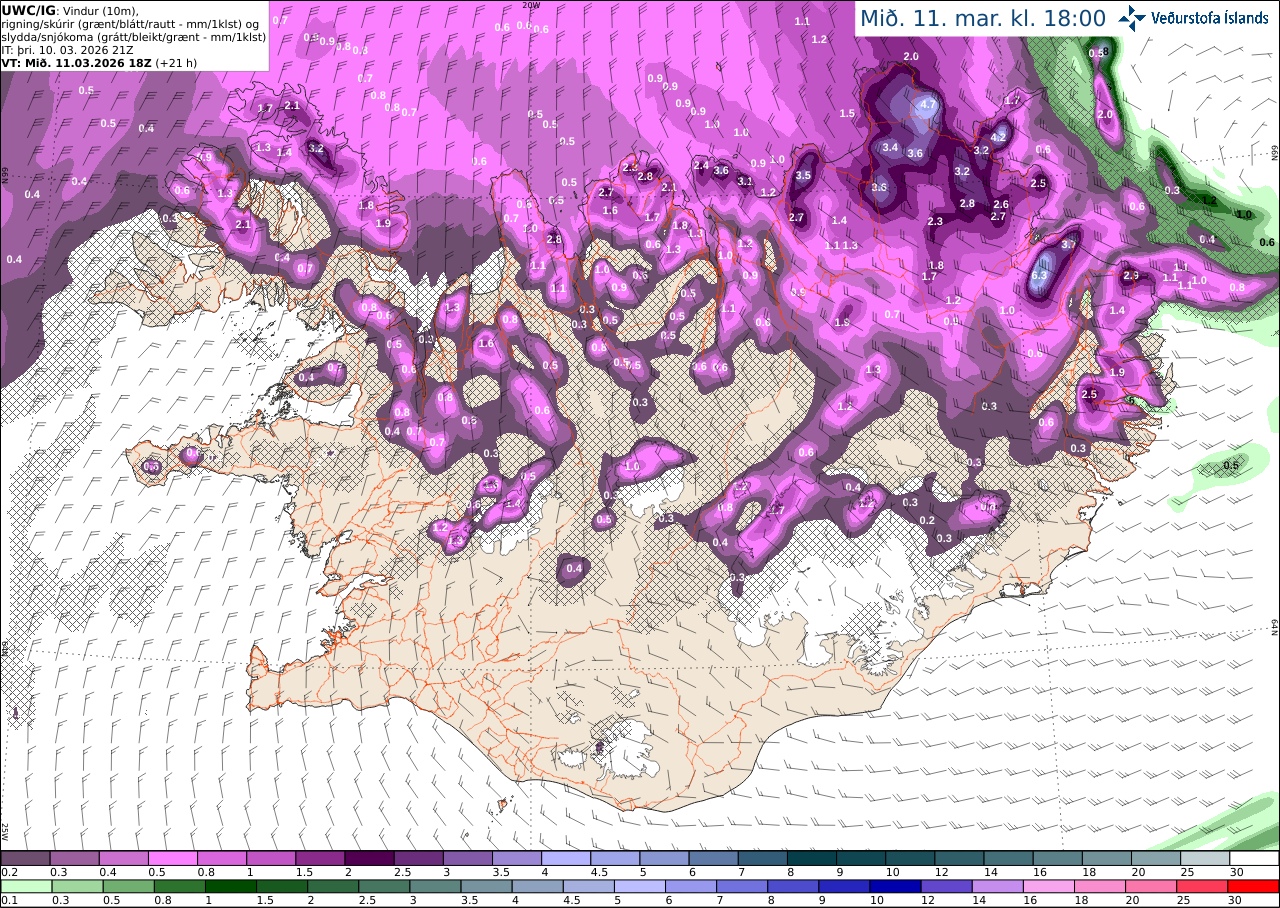Screen dimensions: 1280x908
Task: Click the 20W longitude label at the top
Action: coord(531,5)
